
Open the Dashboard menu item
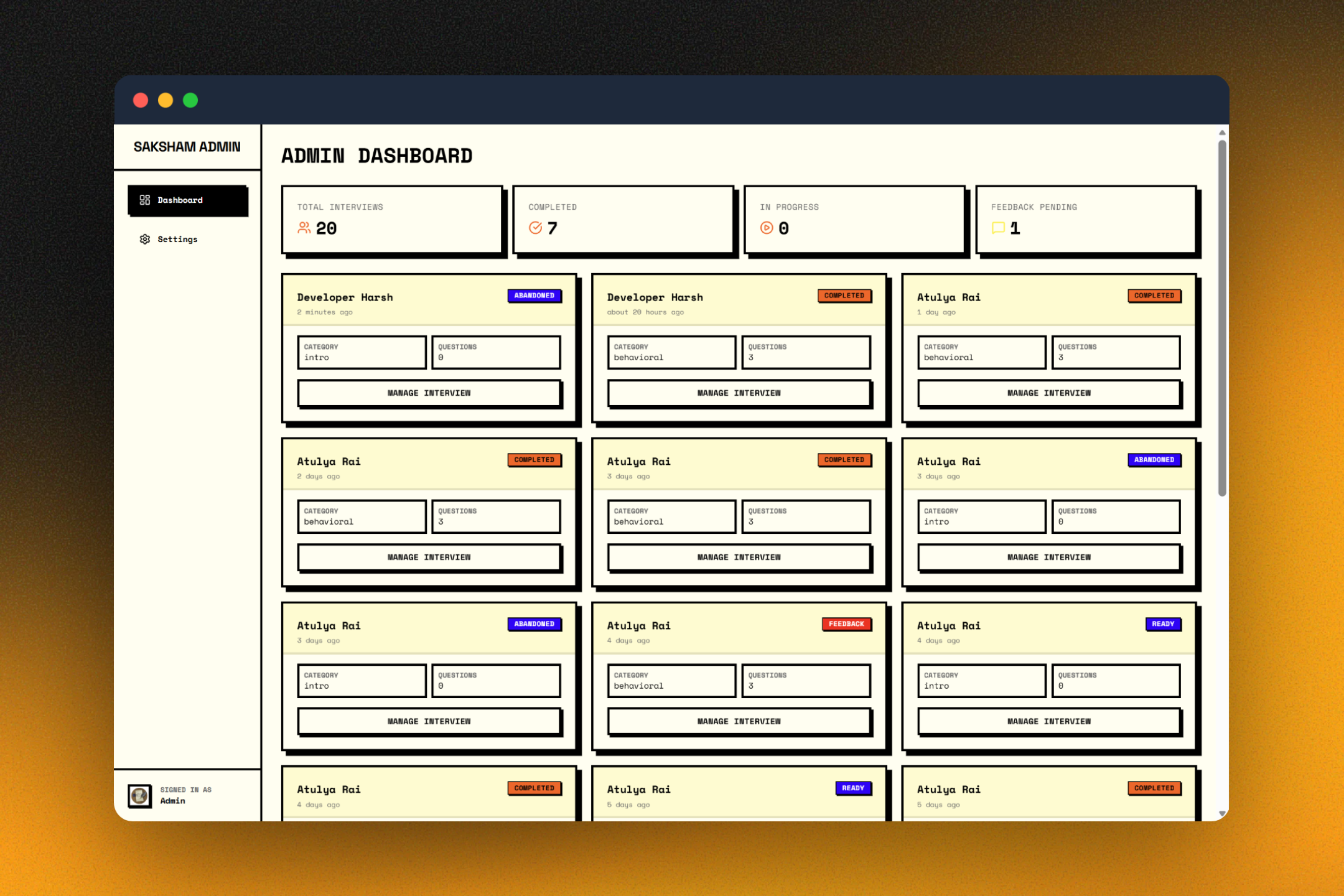(x=187, y=200)
